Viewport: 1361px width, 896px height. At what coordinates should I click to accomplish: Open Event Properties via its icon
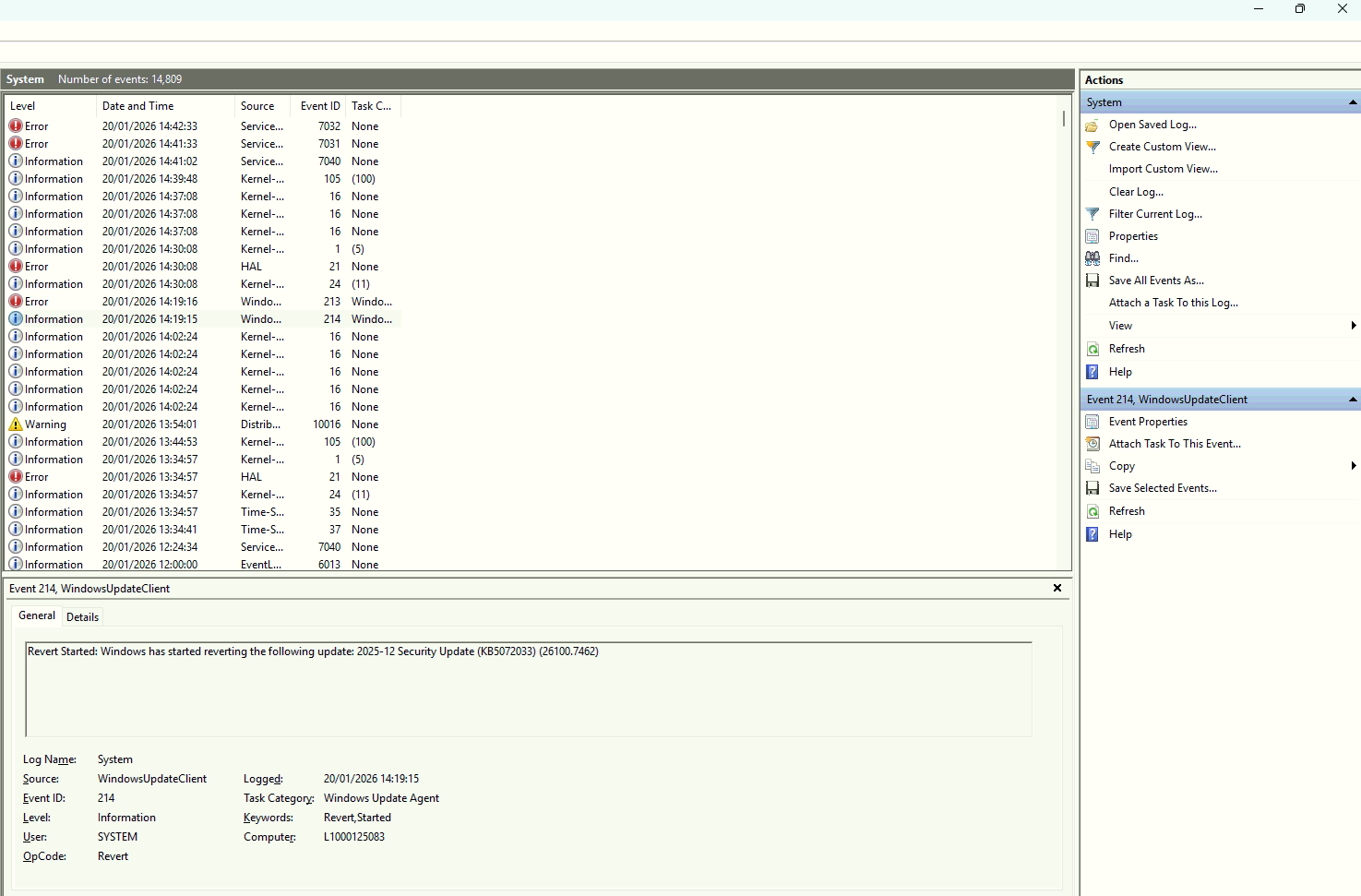1092,421
